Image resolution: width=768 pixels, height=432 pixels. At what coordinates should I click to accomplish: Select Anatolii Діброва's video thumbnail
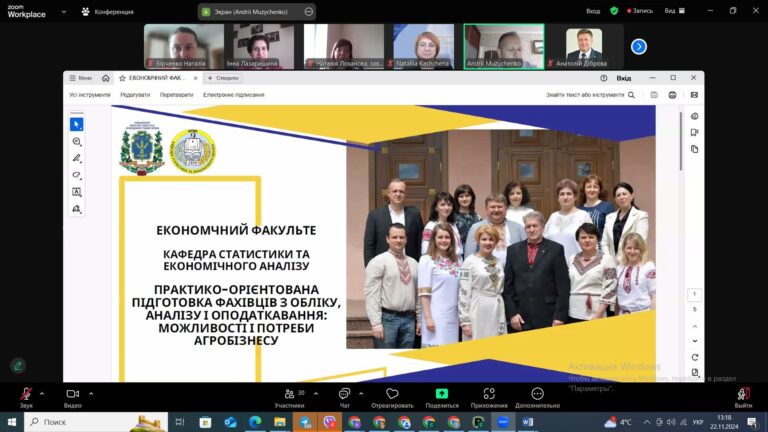pyautogui.click(x=584, y=46)
